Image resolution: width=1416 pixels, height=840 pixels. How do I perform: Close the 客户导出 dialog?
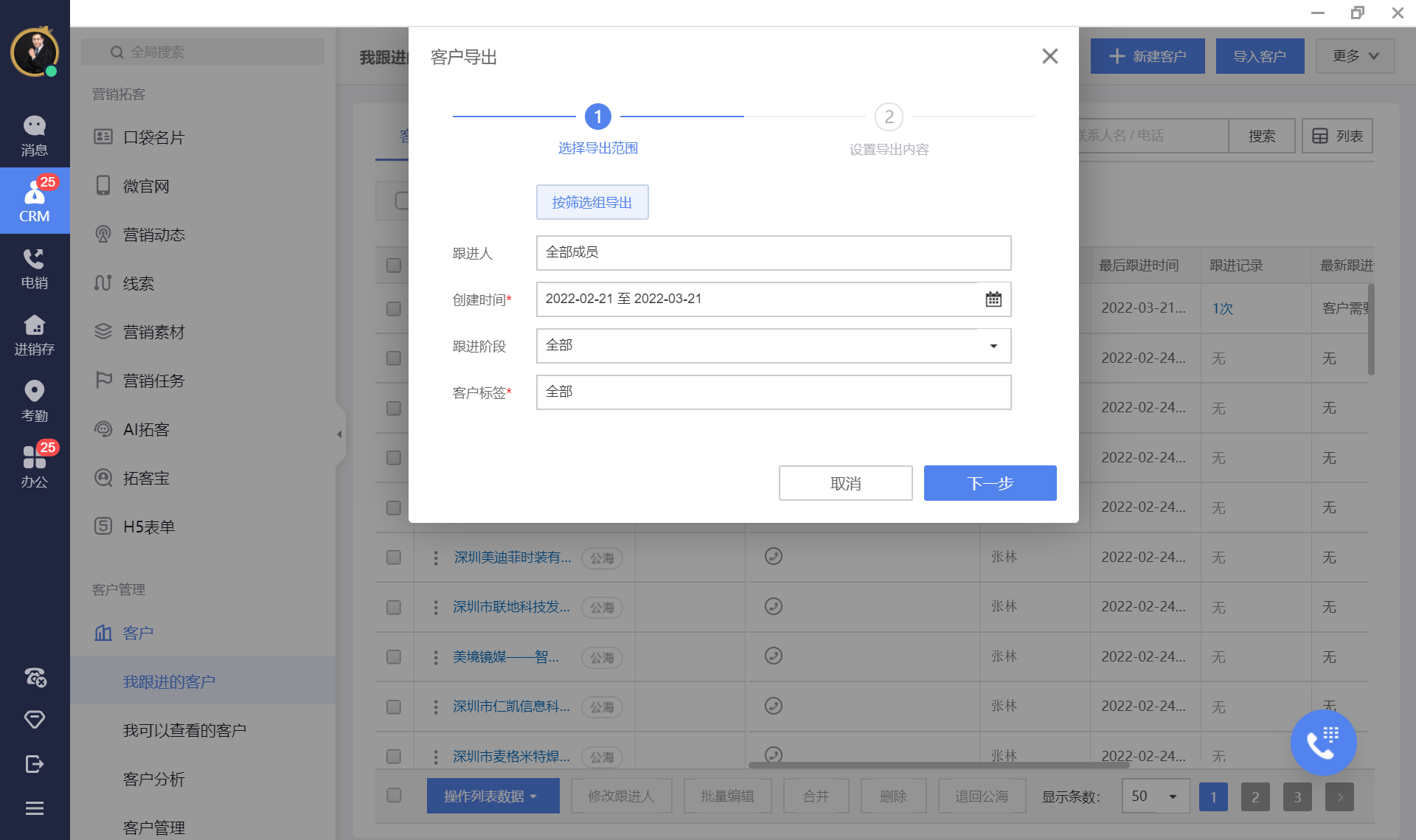(1049, 56)
